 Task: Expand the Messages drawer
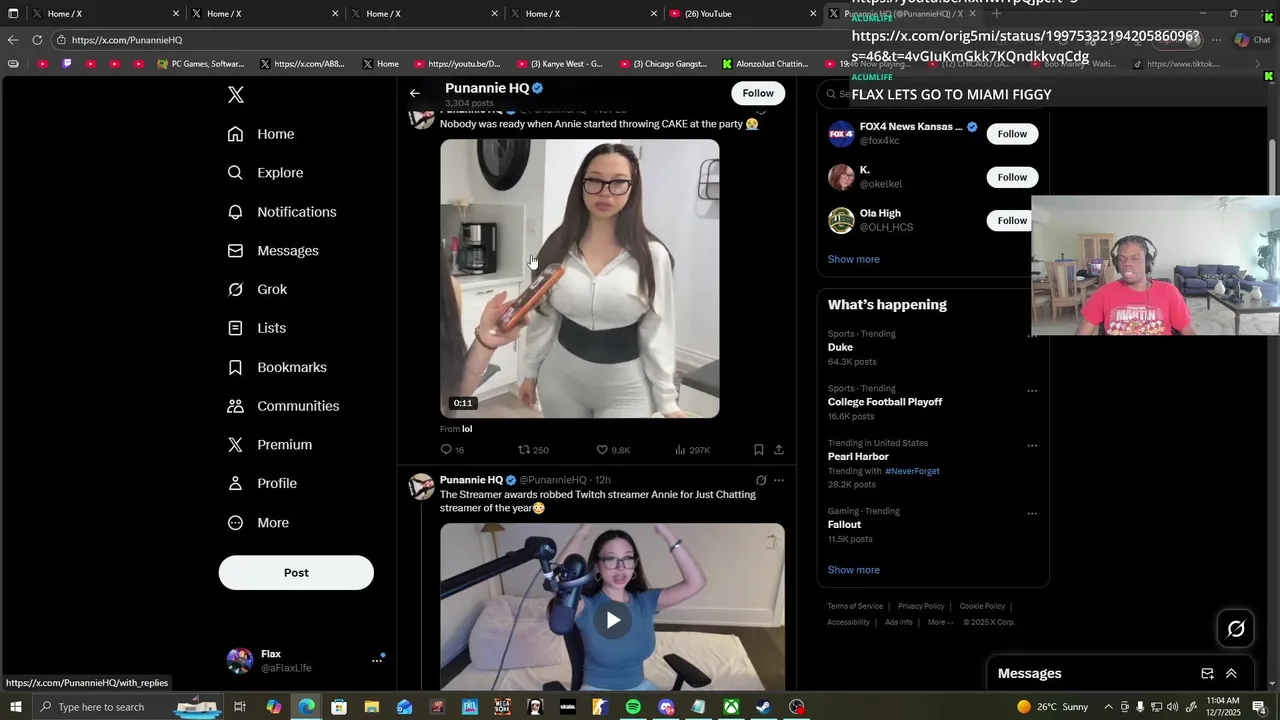click(x=1231, y=674)
